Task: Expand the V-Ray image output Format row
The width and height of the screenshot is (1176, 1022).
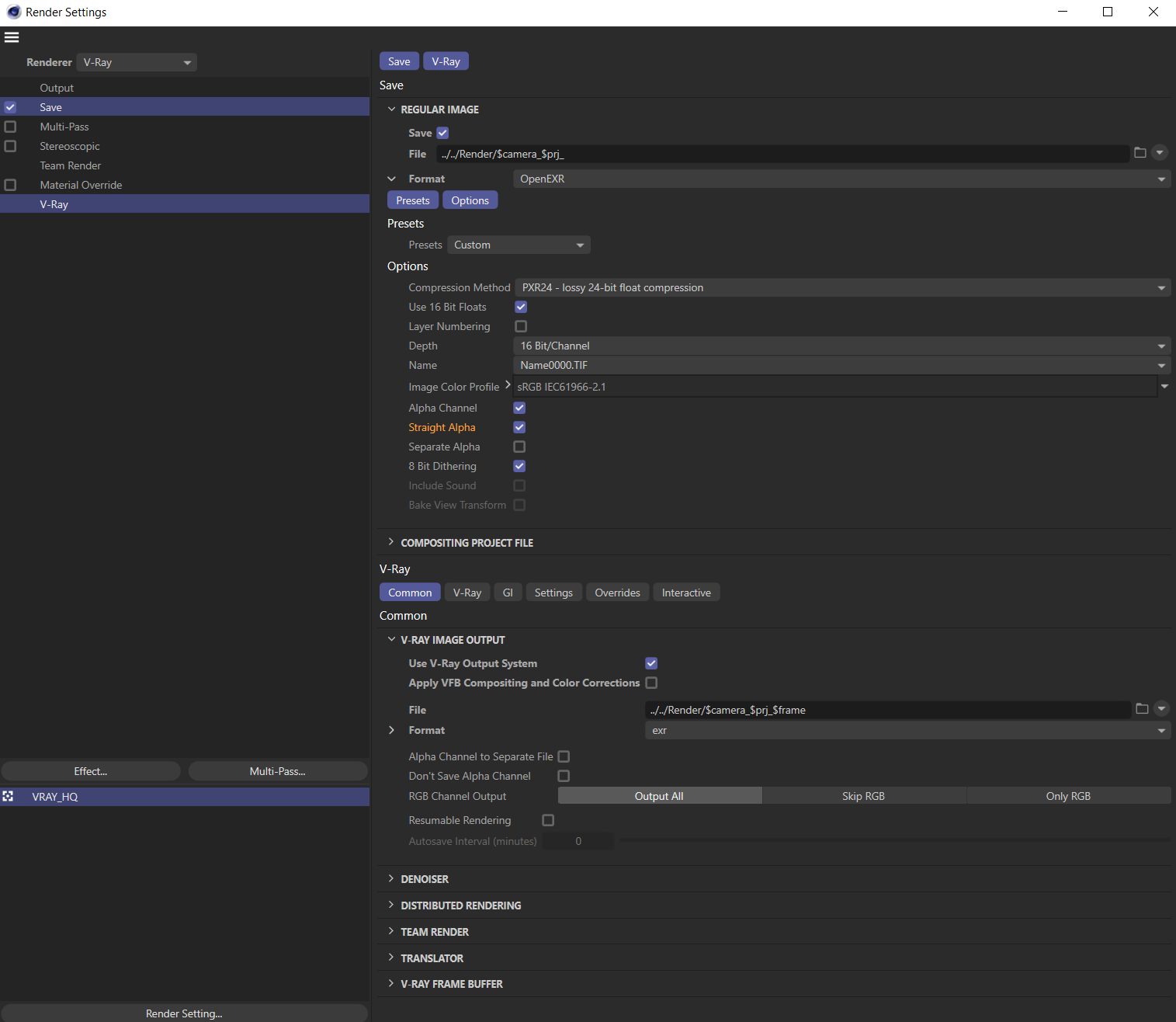Action: coord(391,730)
